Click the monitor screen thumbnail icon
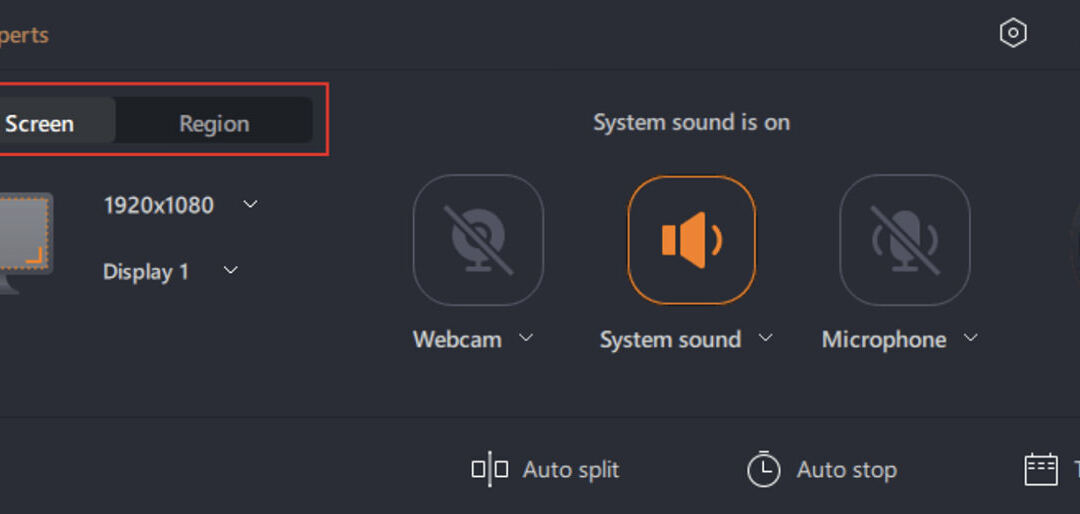This screenshot has width=1080, height=514. pos(22,236)
